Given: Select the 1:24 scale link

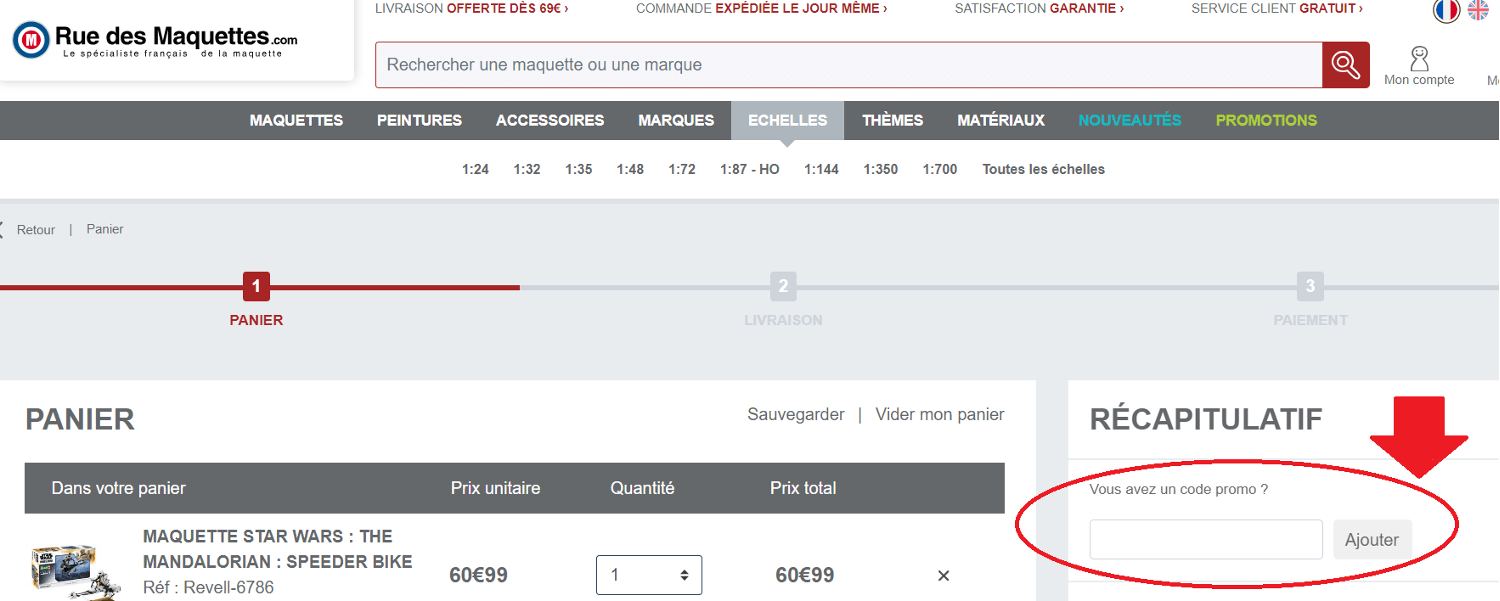Looking at the screenshot, I should click(475, 170).
